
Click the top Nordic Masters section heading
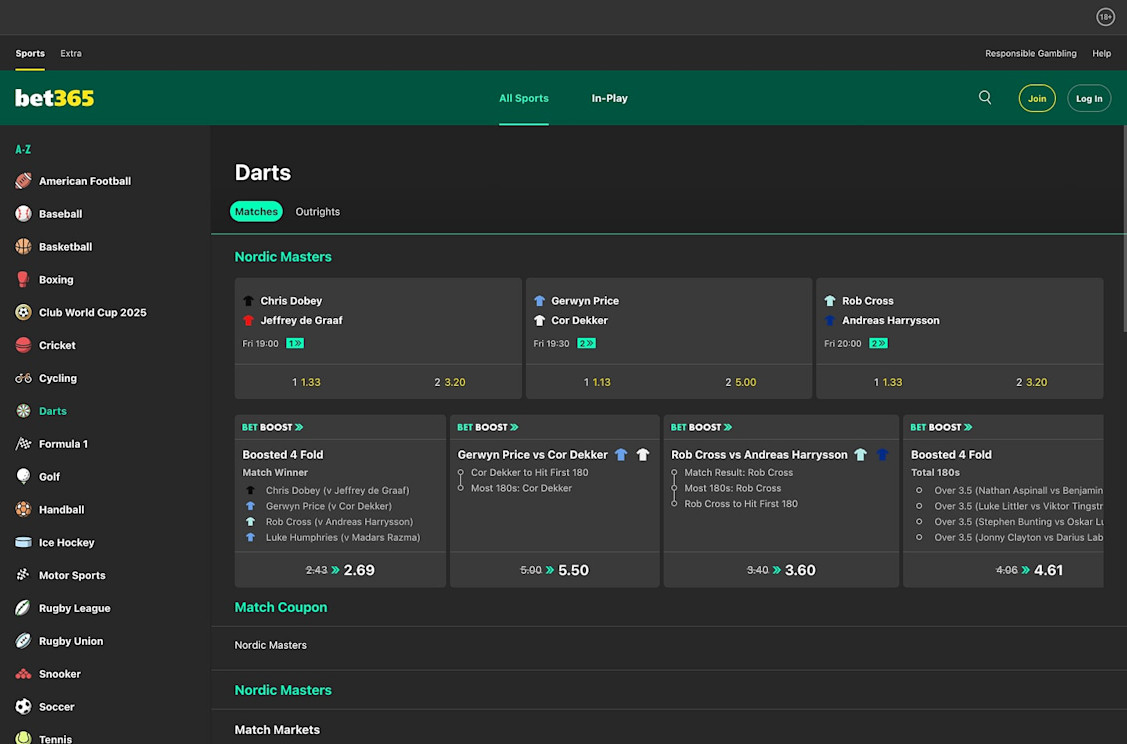click(283, 257)
